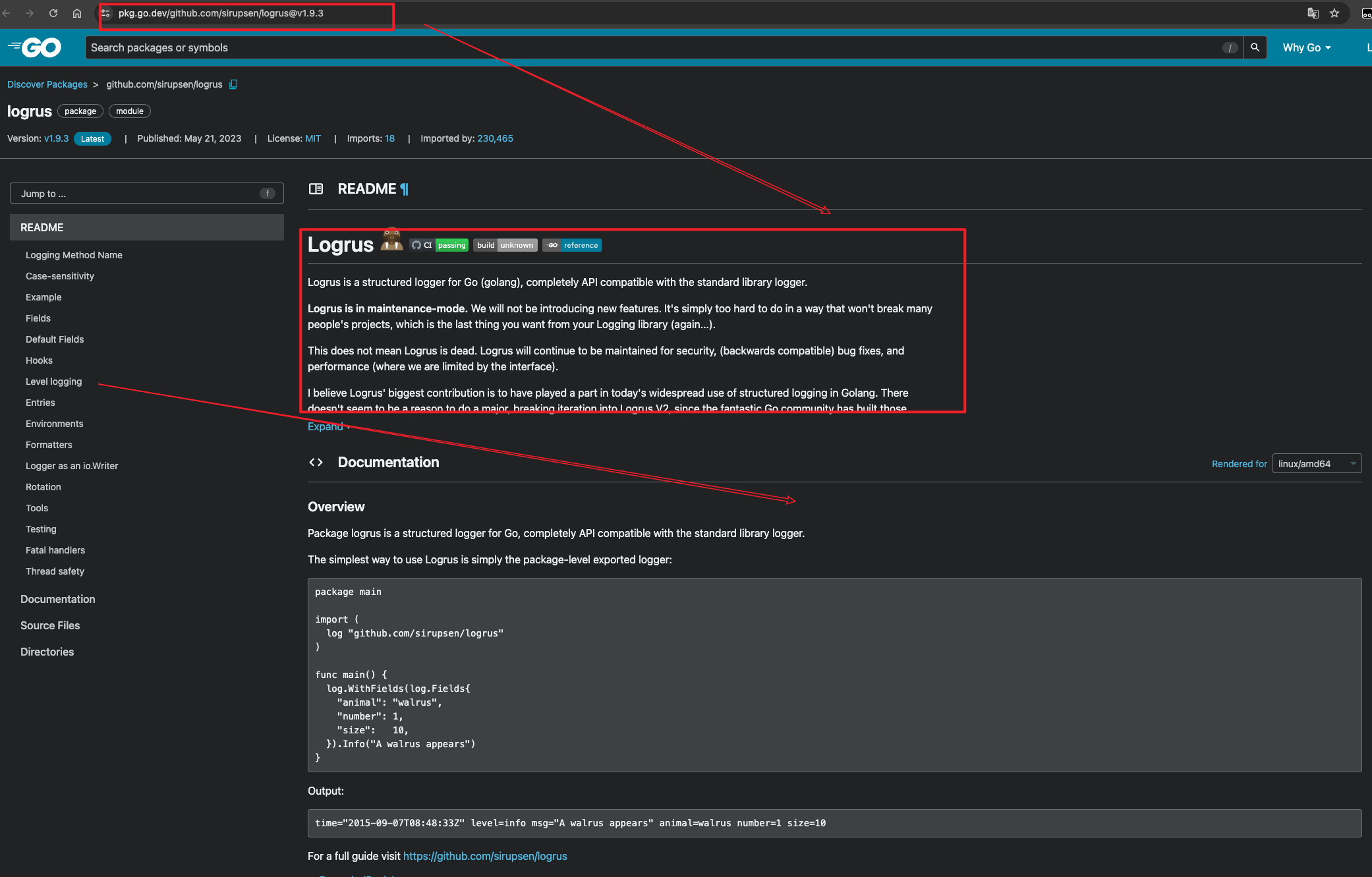Focus the Search packages or symbols field
The image size is (1372, 877).
[664, 47]
